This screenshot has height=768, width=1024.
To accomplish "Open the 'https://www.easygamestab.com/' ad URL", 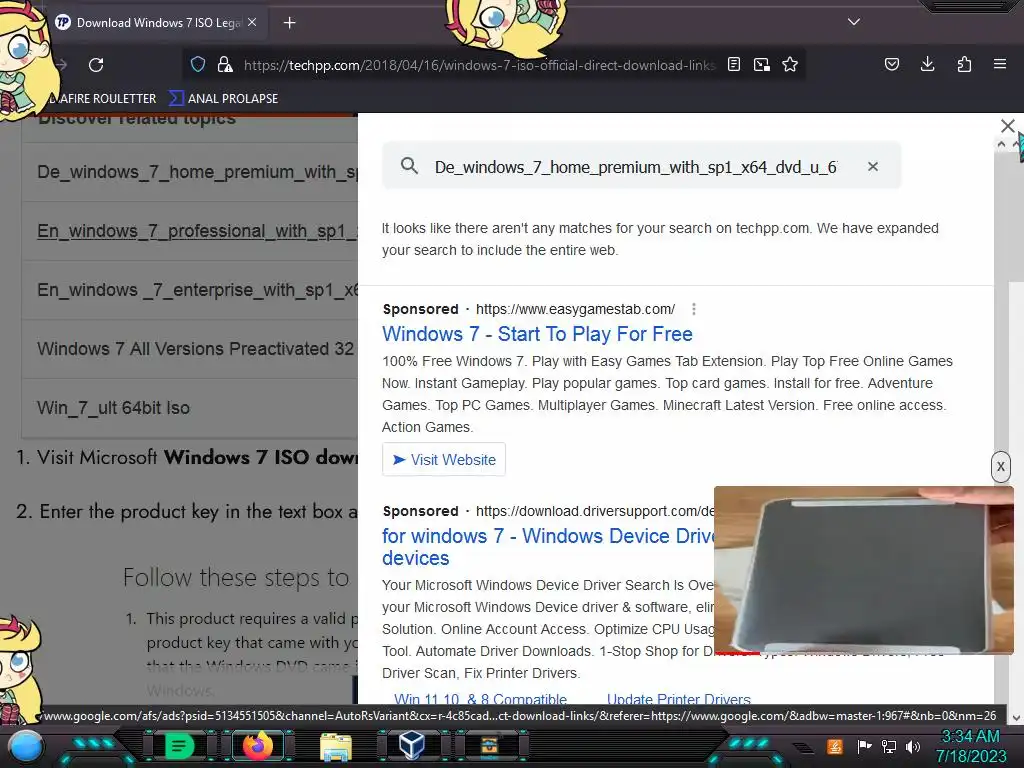I will [575, 309].
